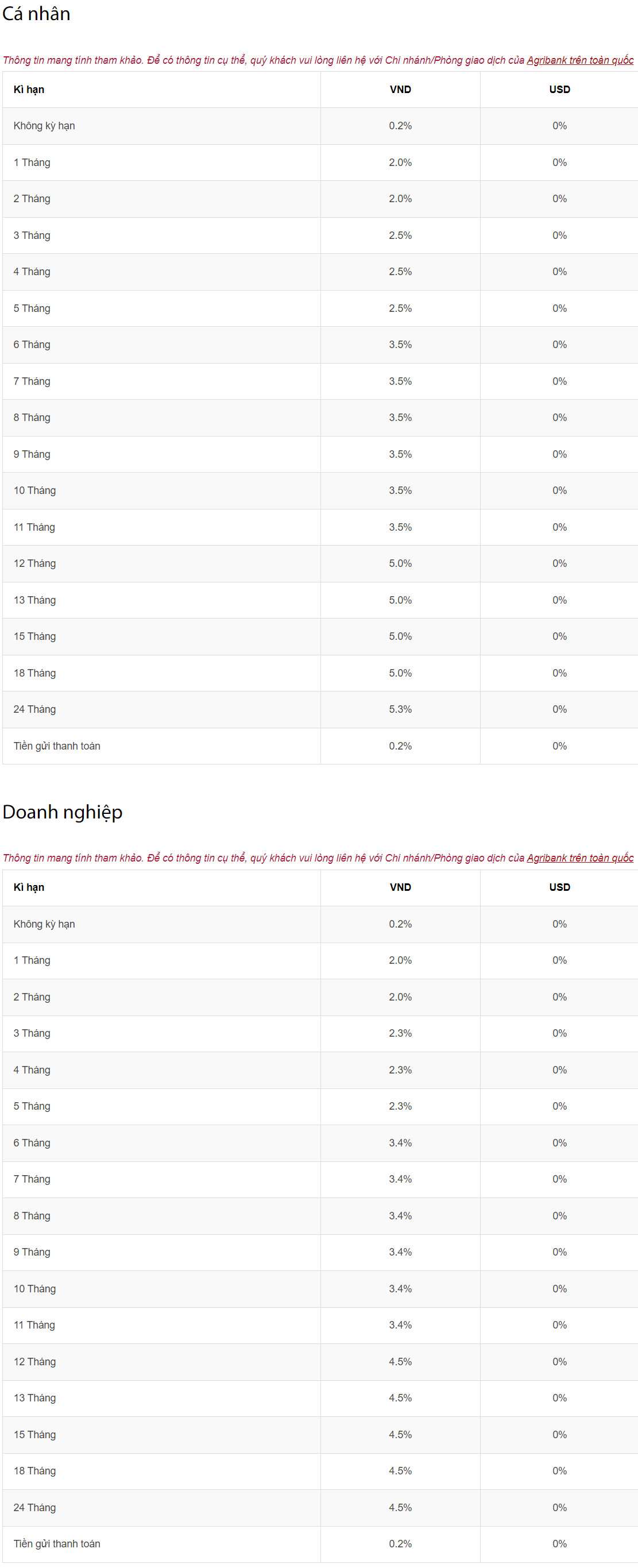
Task: Click the 3 Tháng VND rate of 2.3%
Action: click(x=400, y=1033)
